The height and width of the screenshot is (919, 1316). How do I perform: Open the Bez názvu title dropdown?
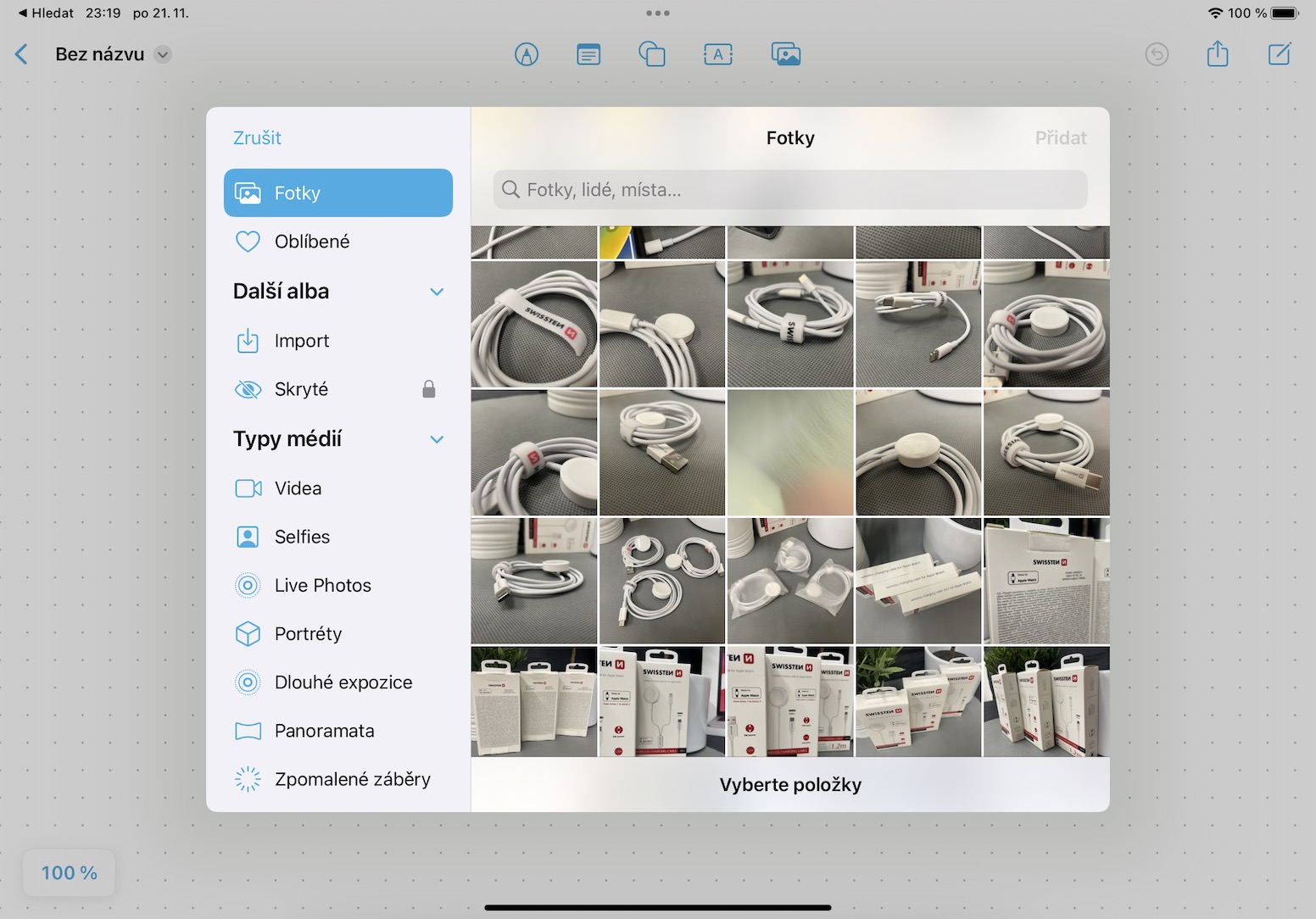point(163,54)
